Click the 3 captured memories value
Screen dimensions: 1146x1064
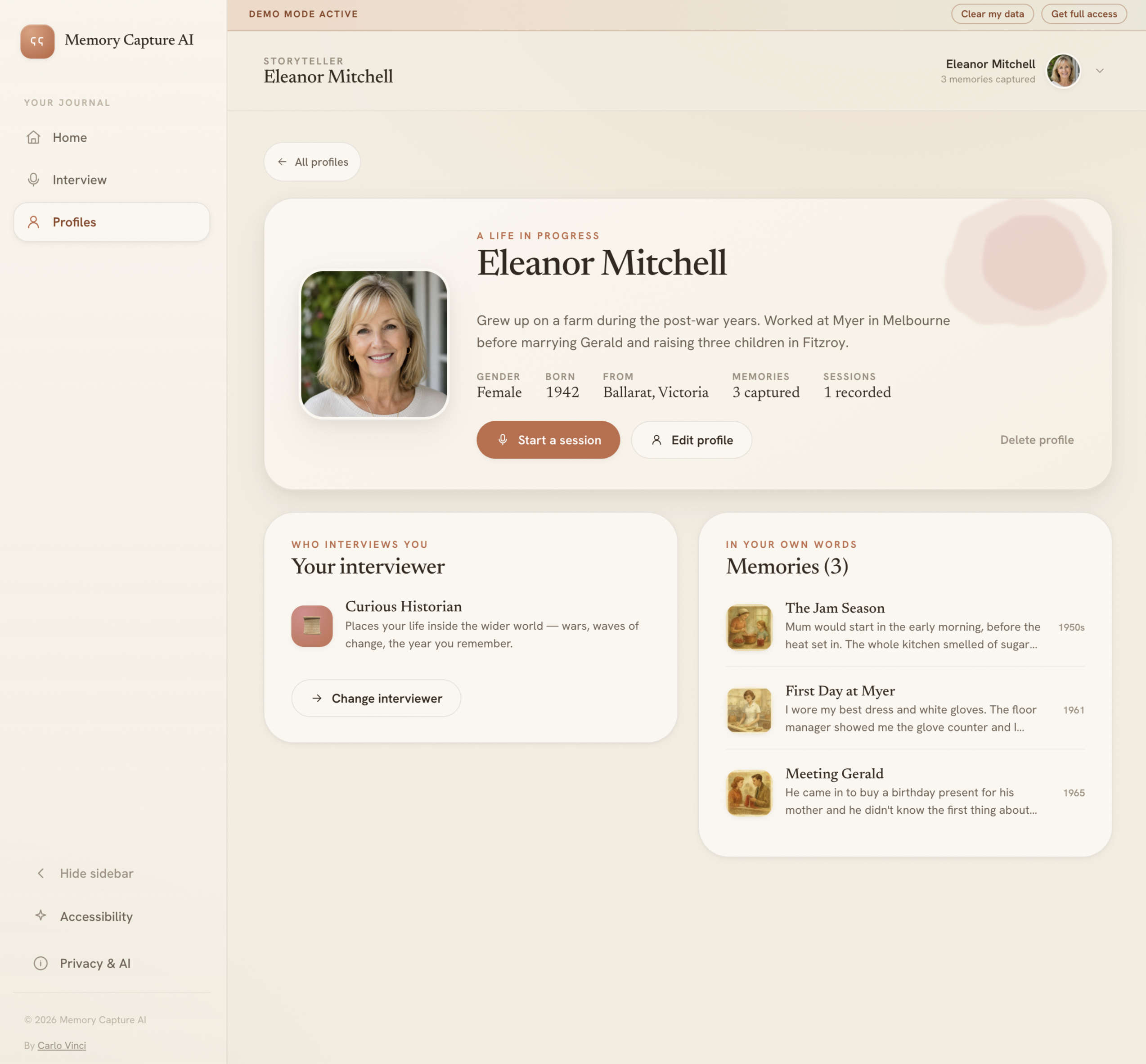765,392
